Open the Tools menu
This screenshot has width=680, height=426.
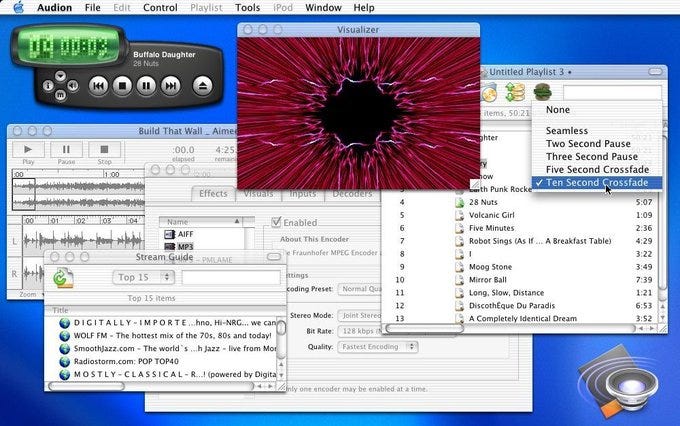(x=248, y=7)
